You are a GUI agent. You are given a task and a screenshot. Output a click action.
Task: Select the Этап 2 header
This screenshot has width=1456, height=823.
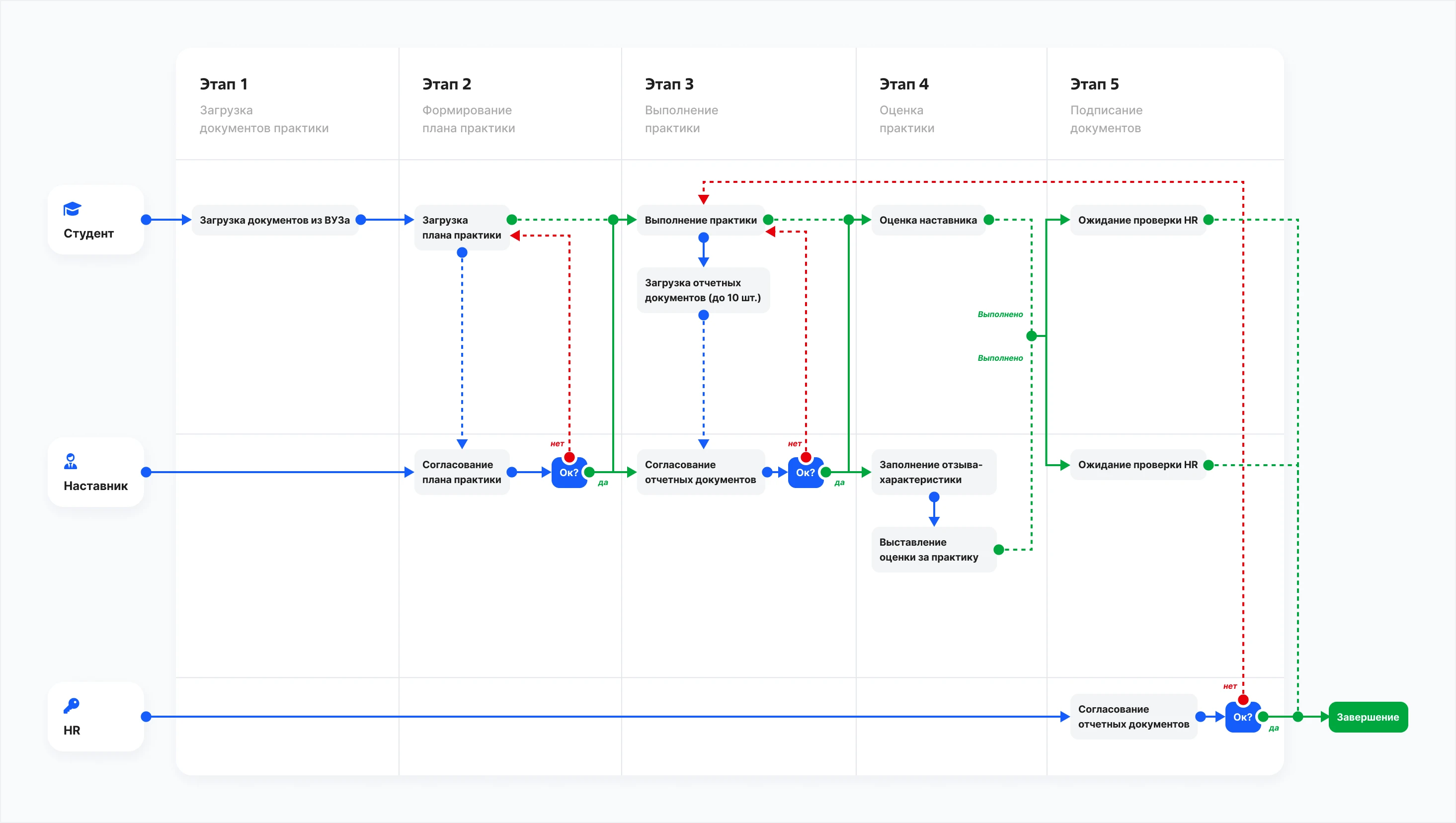point(447,84)
